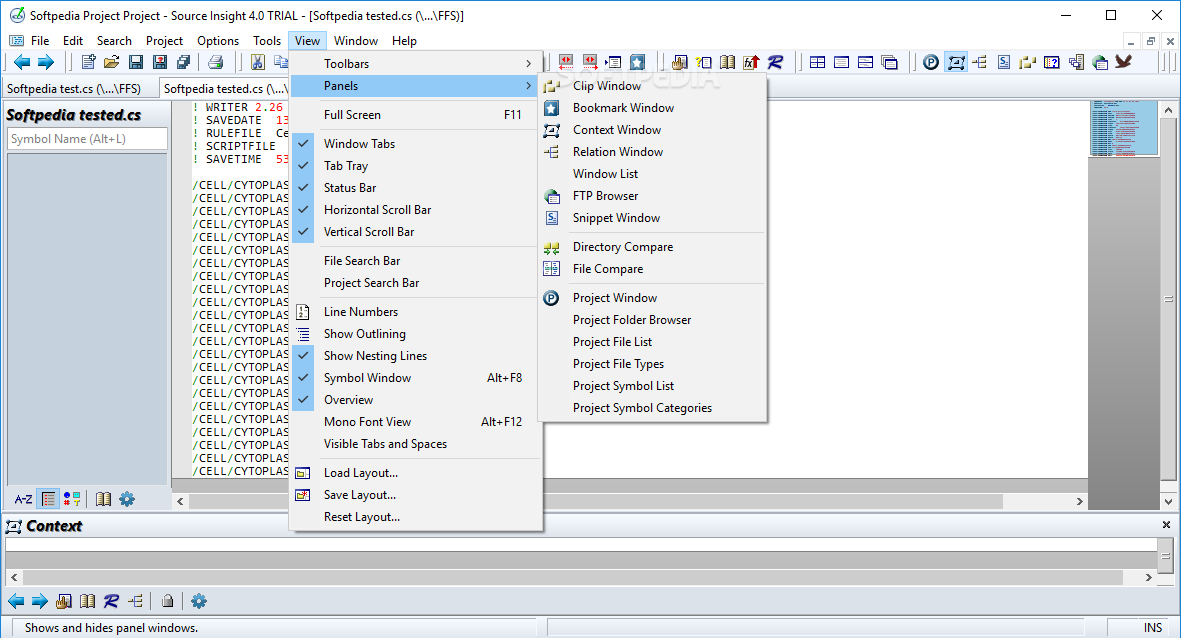Click the A-Z sort button in symbol panel
1181x638 pixels.
point(23,499)
